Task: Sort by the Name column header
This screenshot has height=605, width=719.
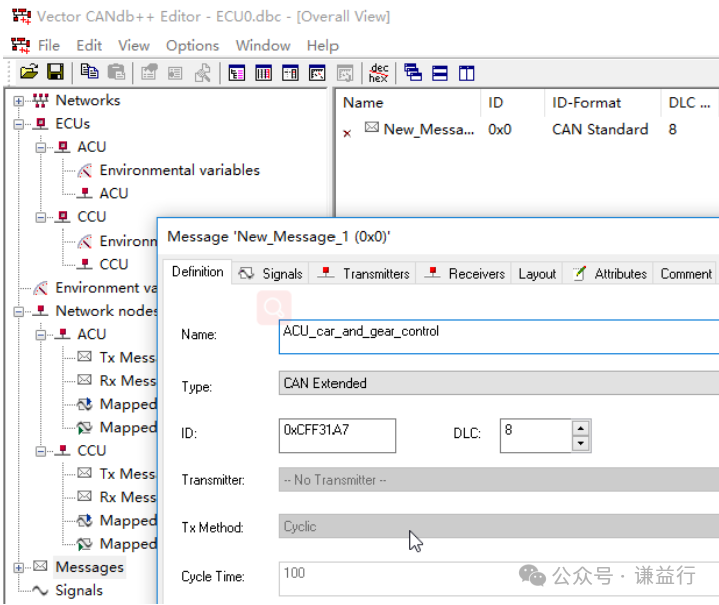Action: point(408,103)
